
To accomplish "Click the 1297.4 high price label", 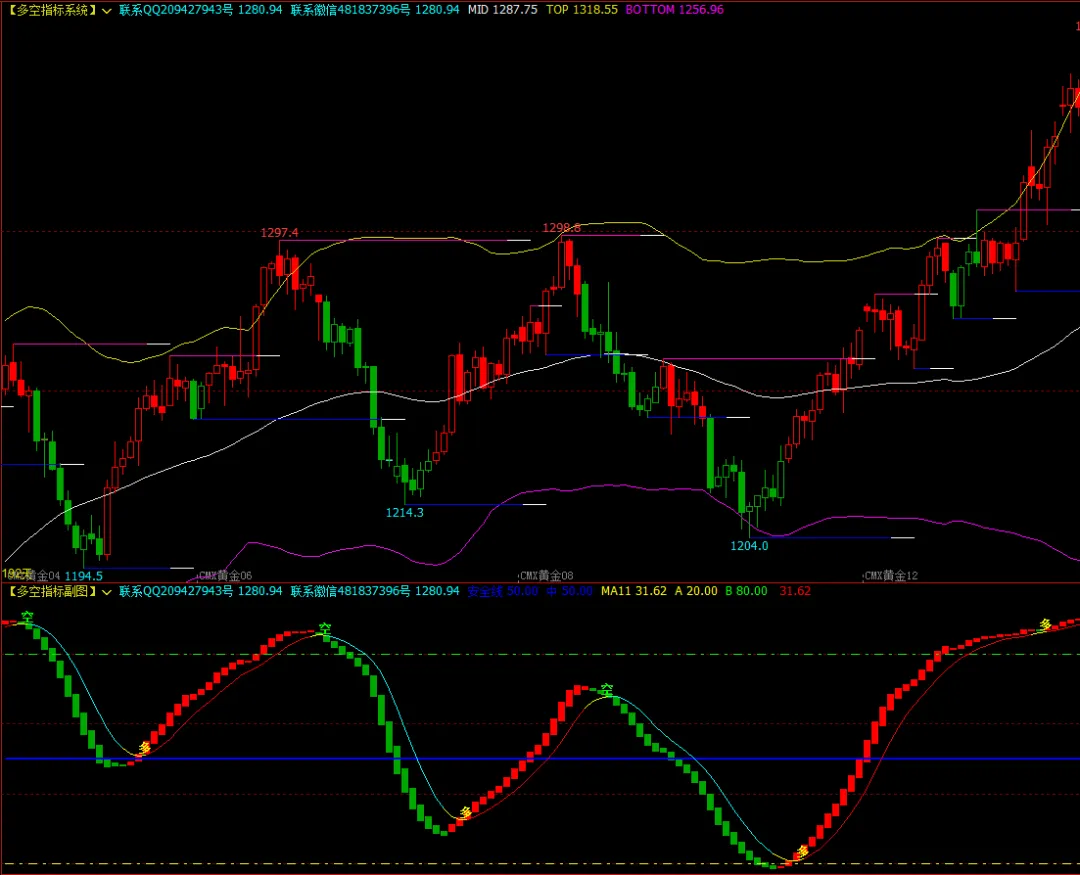I will coord(280,233).
